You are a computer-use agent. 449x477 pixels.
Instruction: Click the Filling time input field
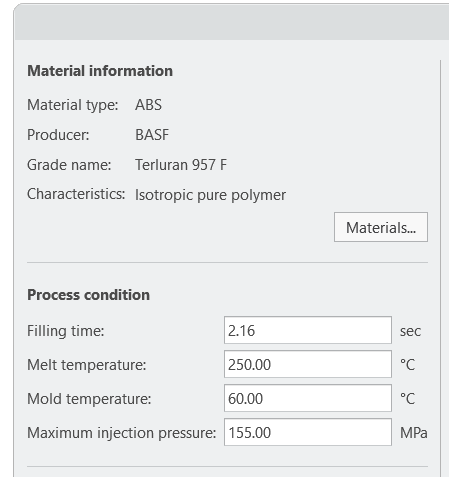coord(308,330)
